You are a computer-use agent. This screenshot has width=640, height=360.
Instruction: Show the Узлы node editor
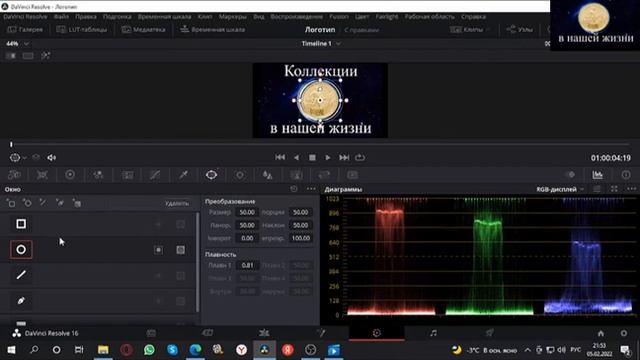tap(520, 29)
